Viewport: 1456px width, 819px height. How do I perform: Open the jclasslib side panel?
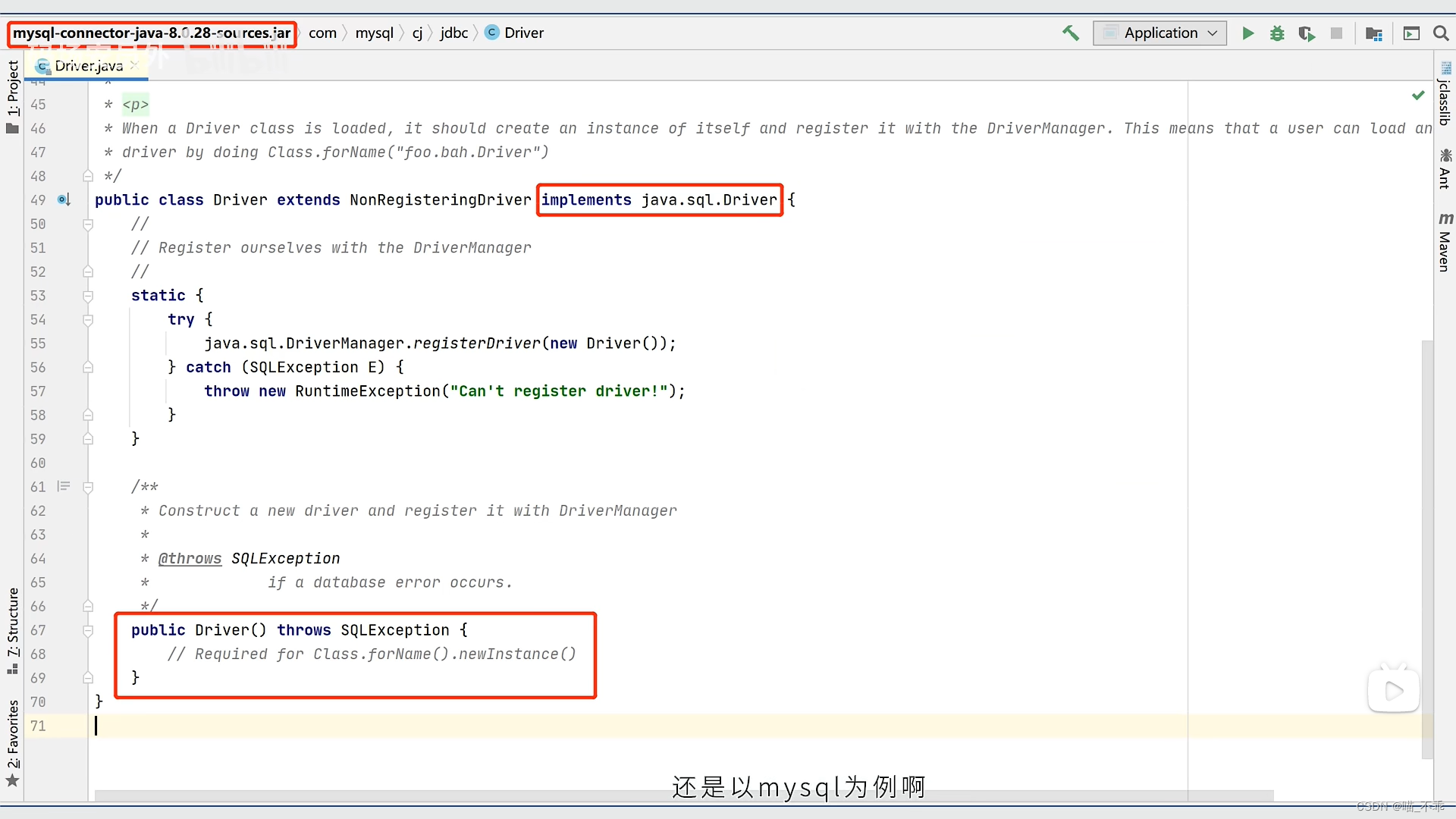pos(1445,94)
